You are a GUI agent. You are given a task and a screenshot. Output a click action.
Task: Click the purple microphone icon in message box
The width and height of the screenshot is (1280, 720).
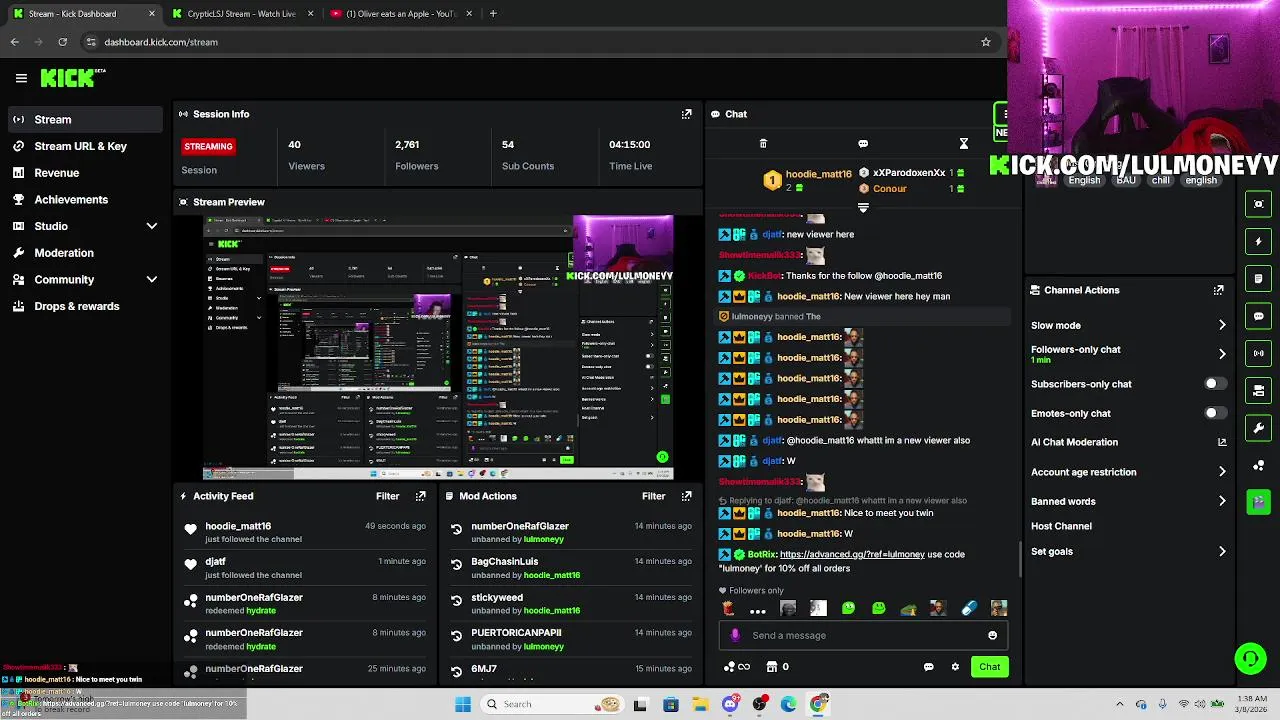point(735,635)
